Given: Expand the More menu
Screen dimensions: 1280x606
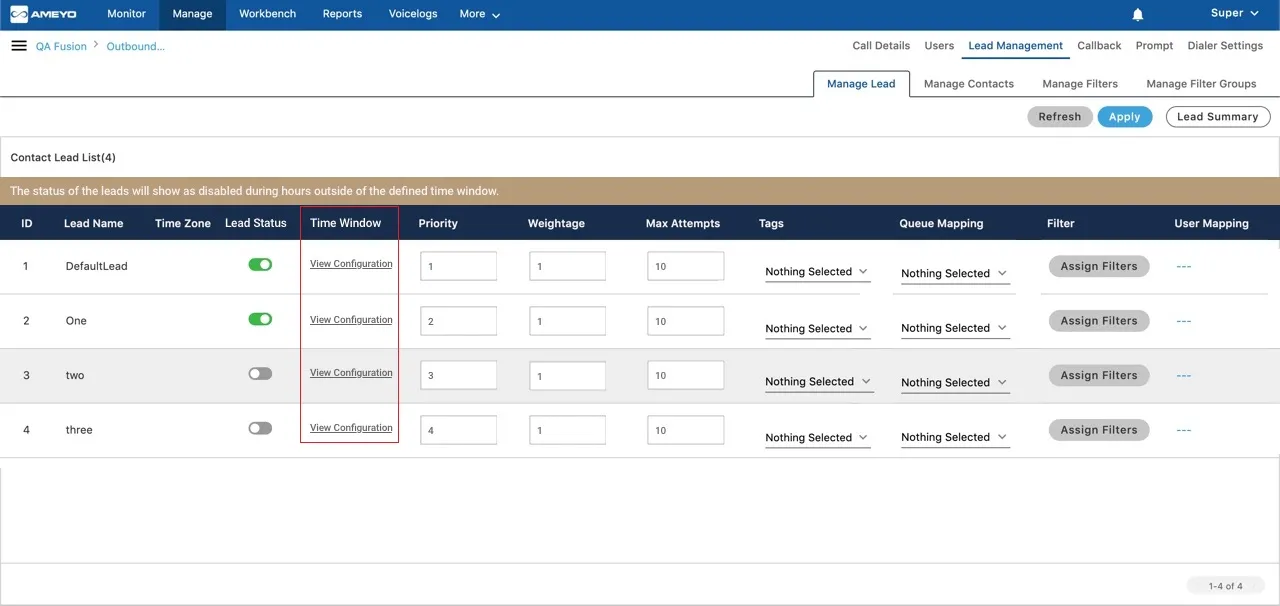Looking at the screenshot, I should click(480, 14).
